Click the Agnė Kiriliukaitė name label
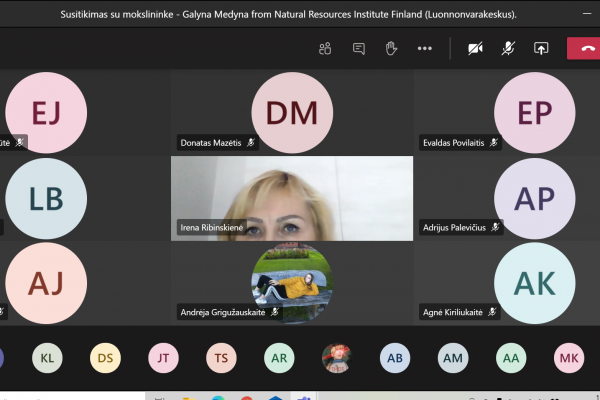Image resolution: width=600 pixels, height=400 pixels. (x=453, y=312)
